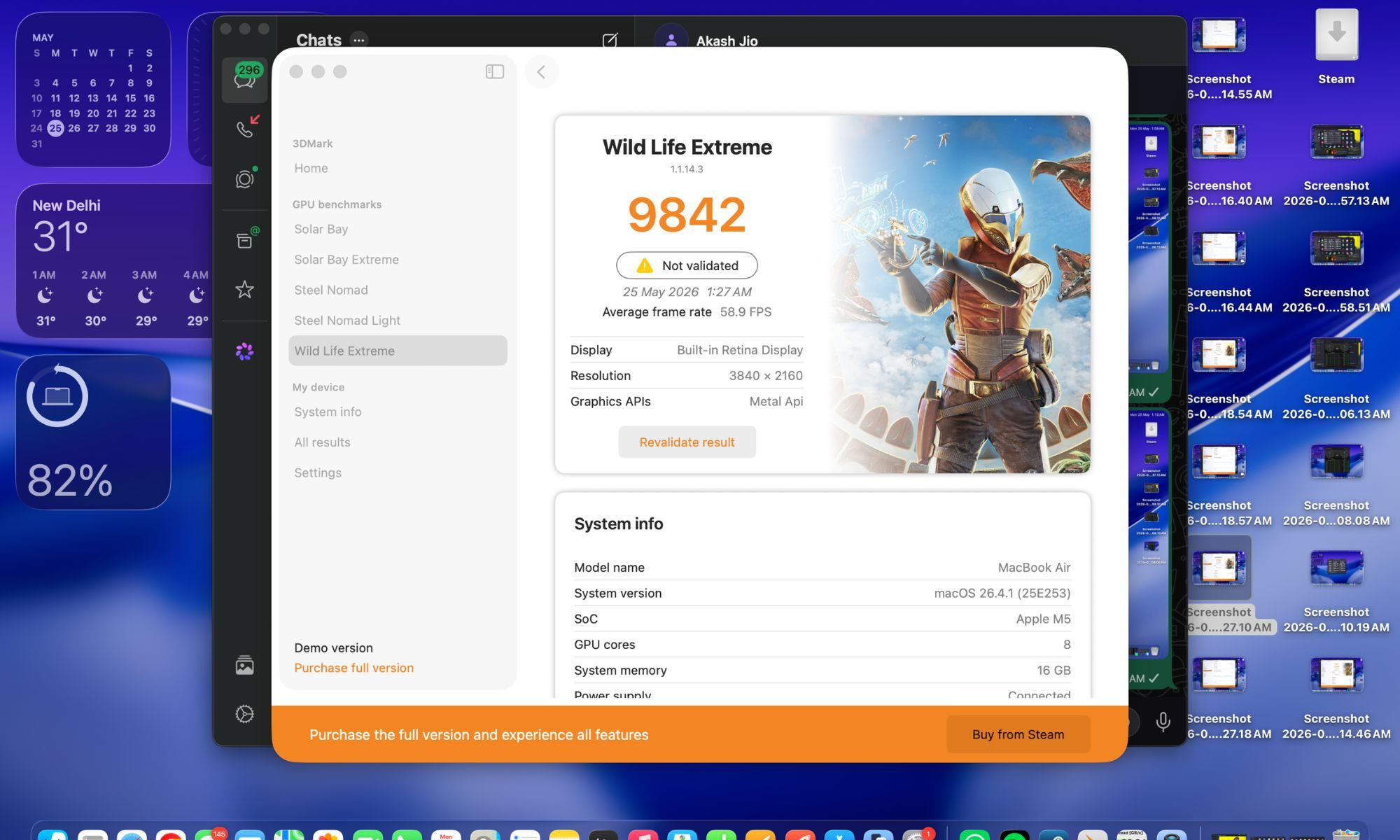
Task: Click the orange purchase banner text
Action: coord(479,734)
